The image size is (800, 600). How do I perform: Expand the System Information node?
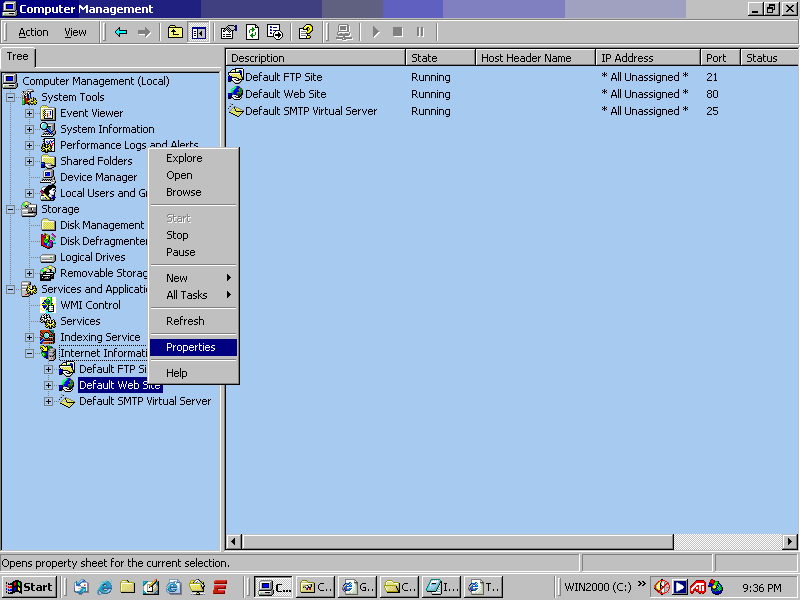[x=30, y=129]
